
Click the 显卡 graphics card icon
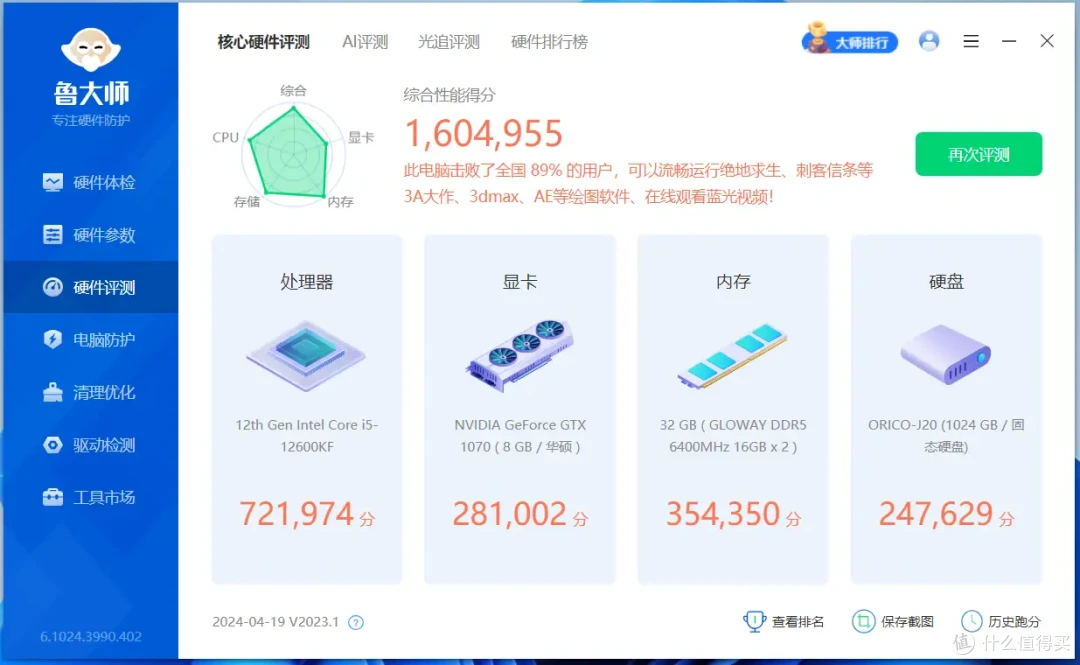[520, 356]
